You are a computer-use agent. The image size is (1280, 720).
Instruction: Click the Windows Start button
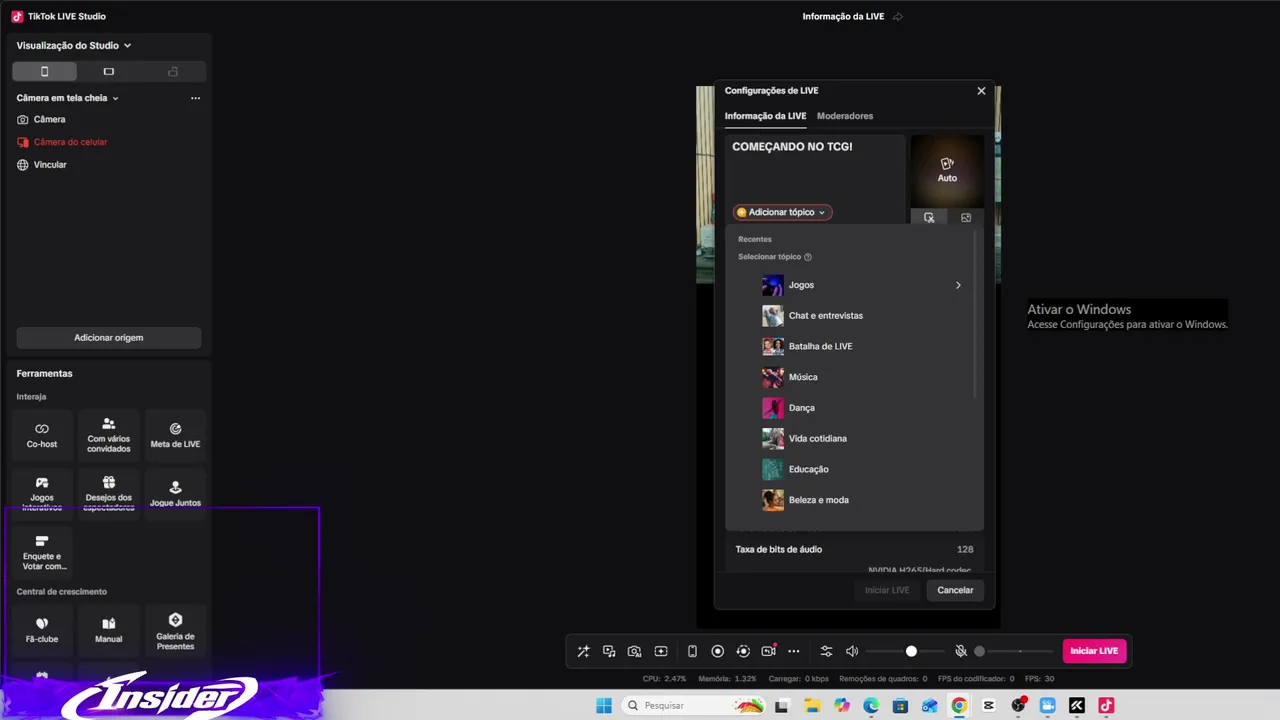point(604,706)
